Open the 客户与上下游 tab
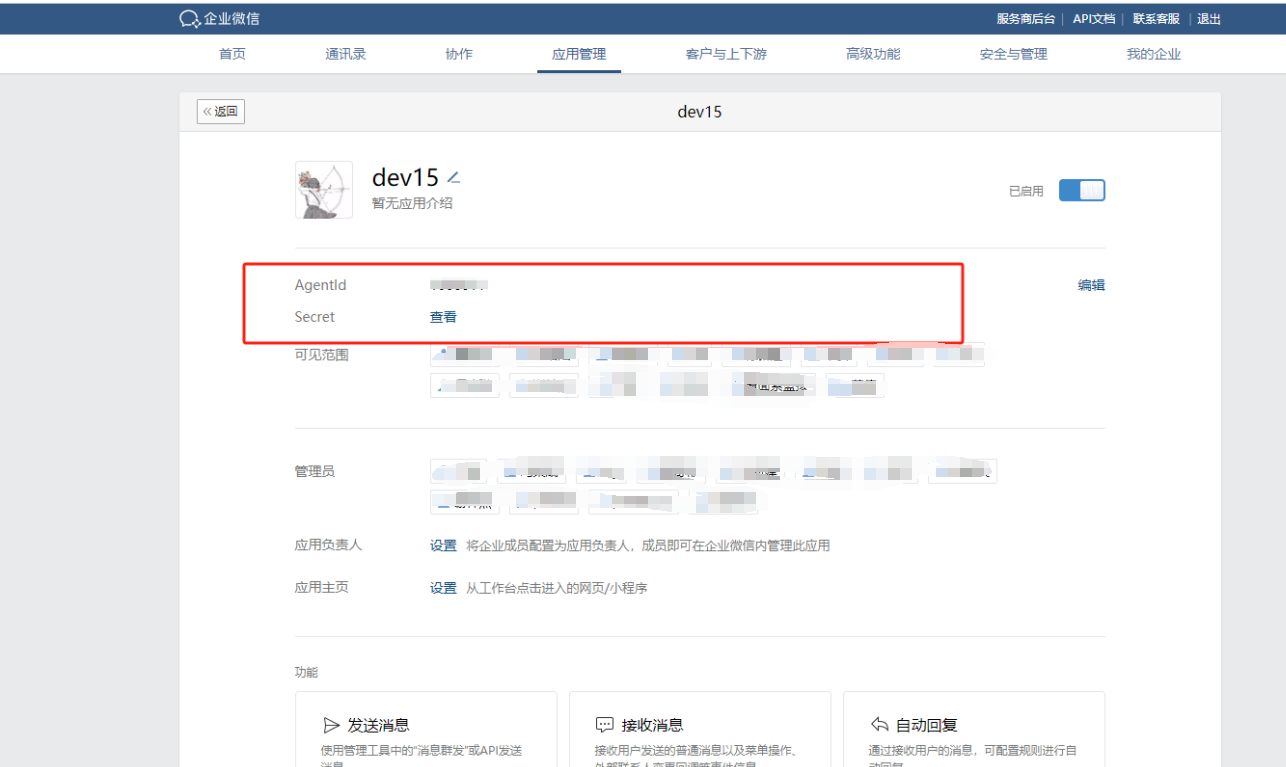 tap(726, 54)
